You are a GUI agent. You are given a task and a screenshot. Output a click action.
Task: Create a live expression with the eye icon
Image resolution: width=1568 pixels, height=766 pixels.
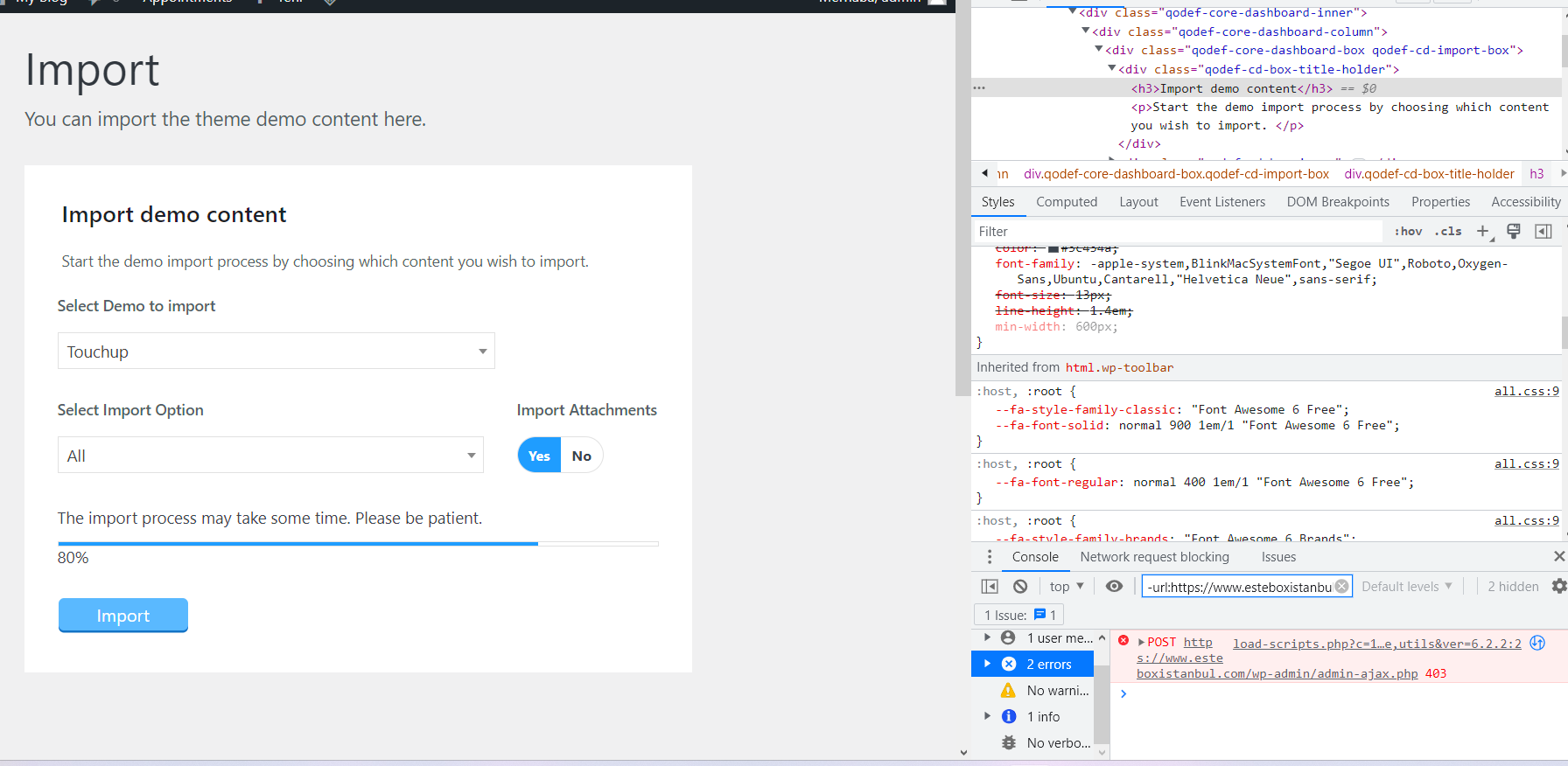pos(1114,587)
